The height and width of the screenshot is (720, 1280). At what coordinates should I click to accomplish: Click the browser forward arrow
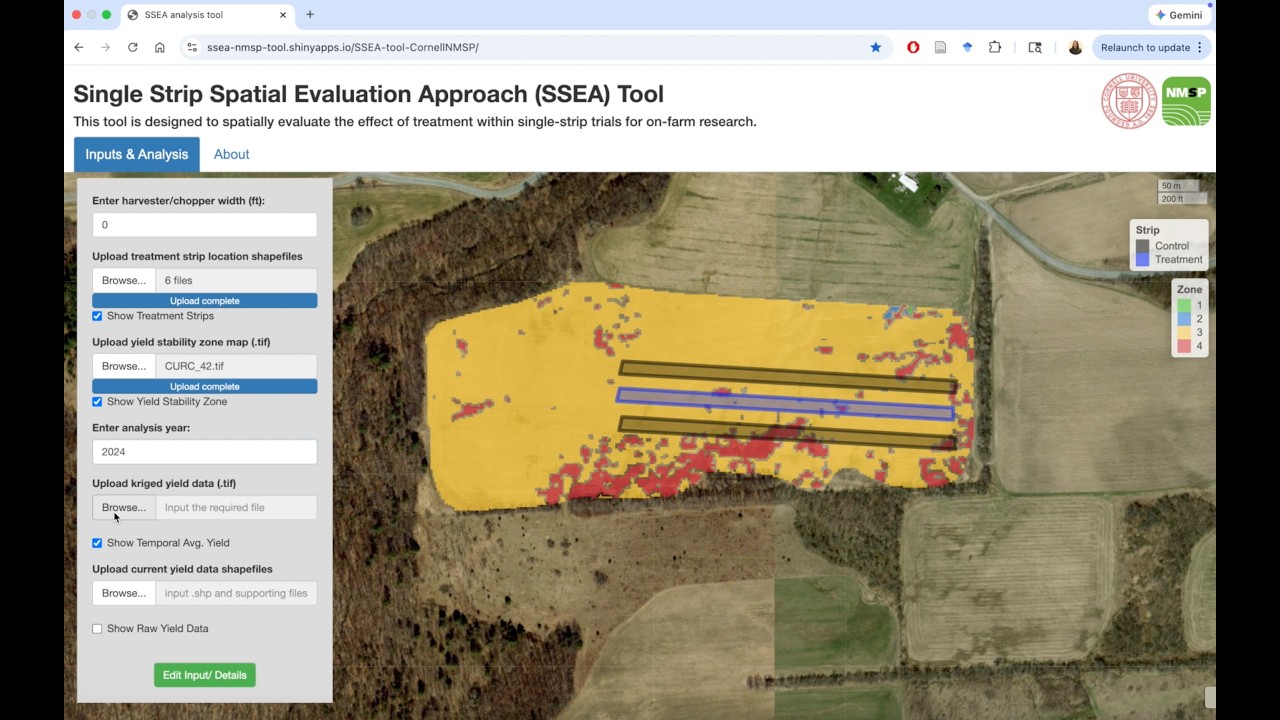click(x=105, y=47)
